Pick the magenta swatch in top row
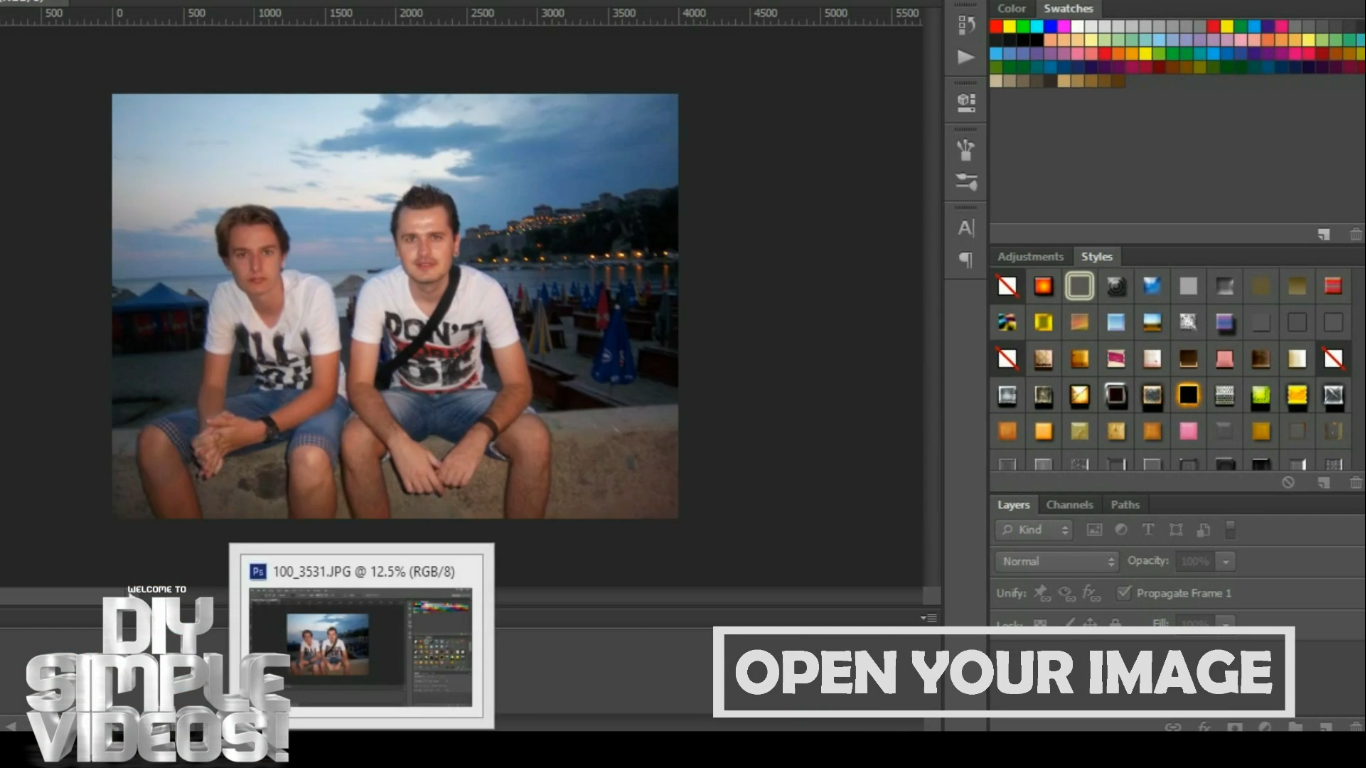Image resolution: width=1366 pixels, height=768 pixels. click(1064, 27)
